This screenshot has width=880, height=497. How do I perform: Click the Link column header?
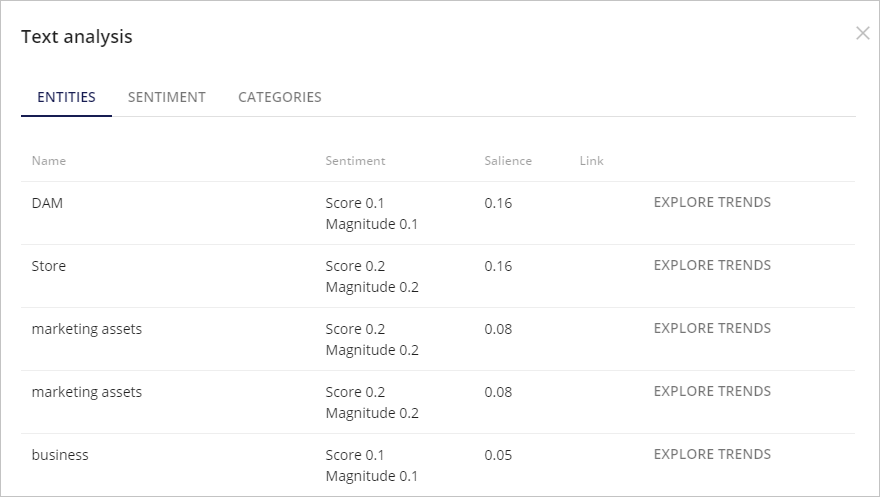pos(592,160)
